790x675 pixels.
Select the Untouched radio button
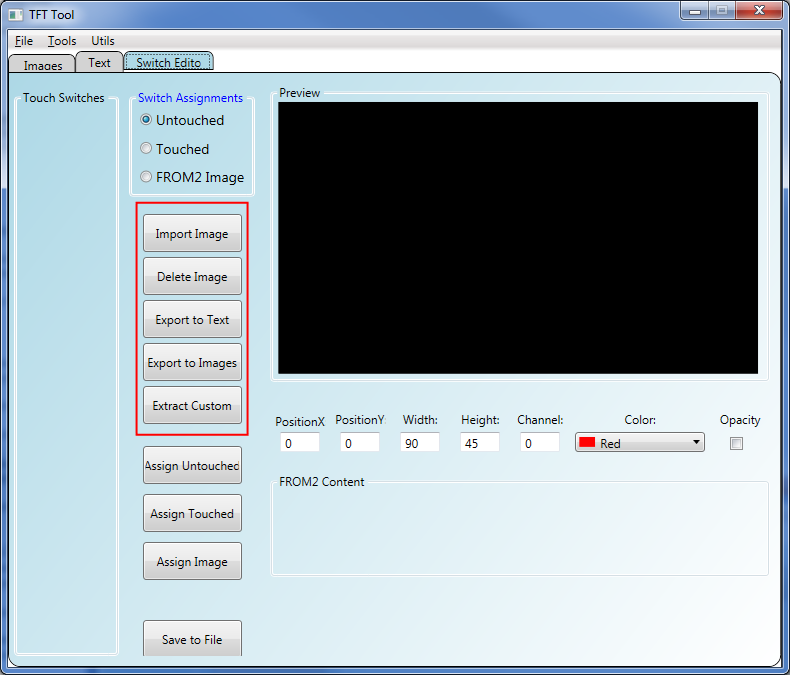(x=147, y=120)
